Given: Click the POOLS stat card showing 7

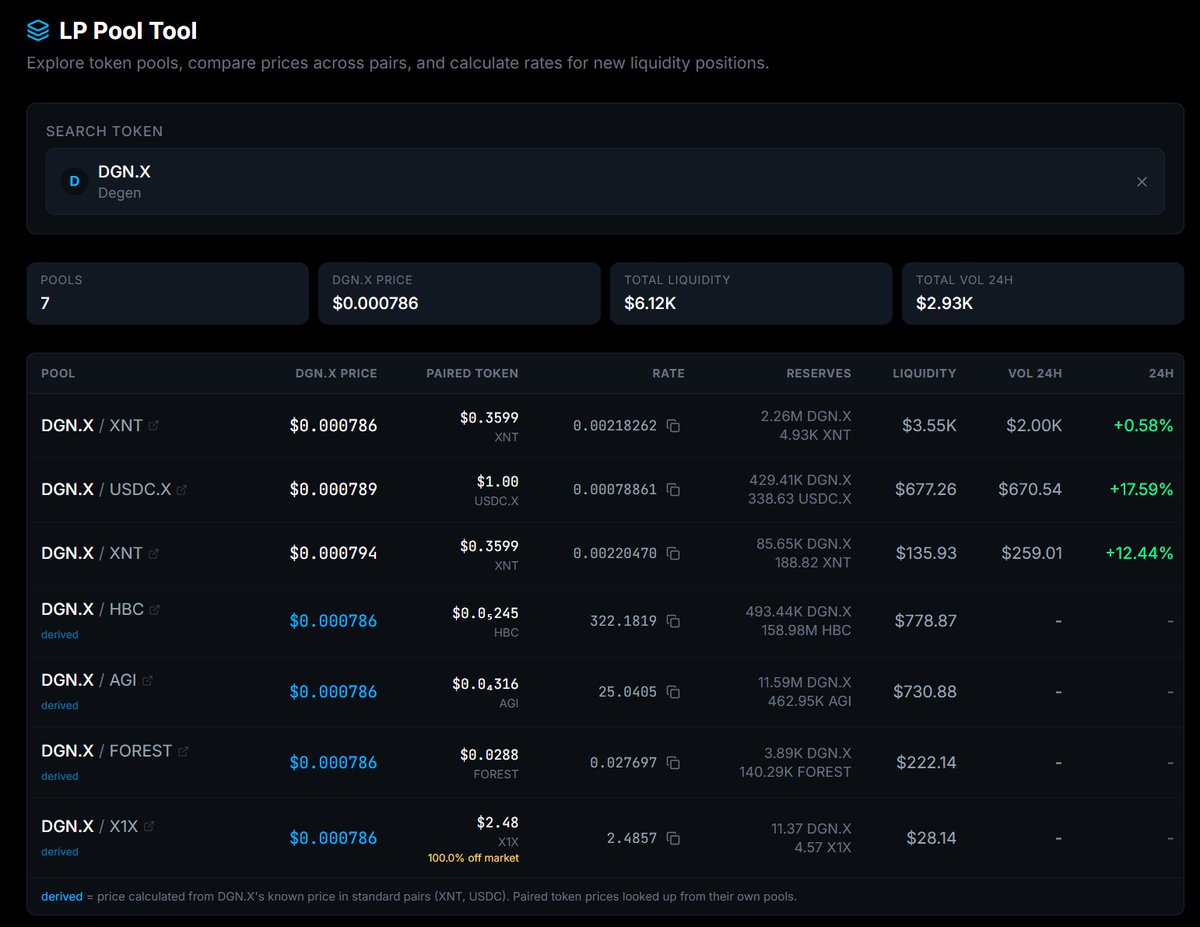Looking at the screenshot, I should [x=167, y=293].
